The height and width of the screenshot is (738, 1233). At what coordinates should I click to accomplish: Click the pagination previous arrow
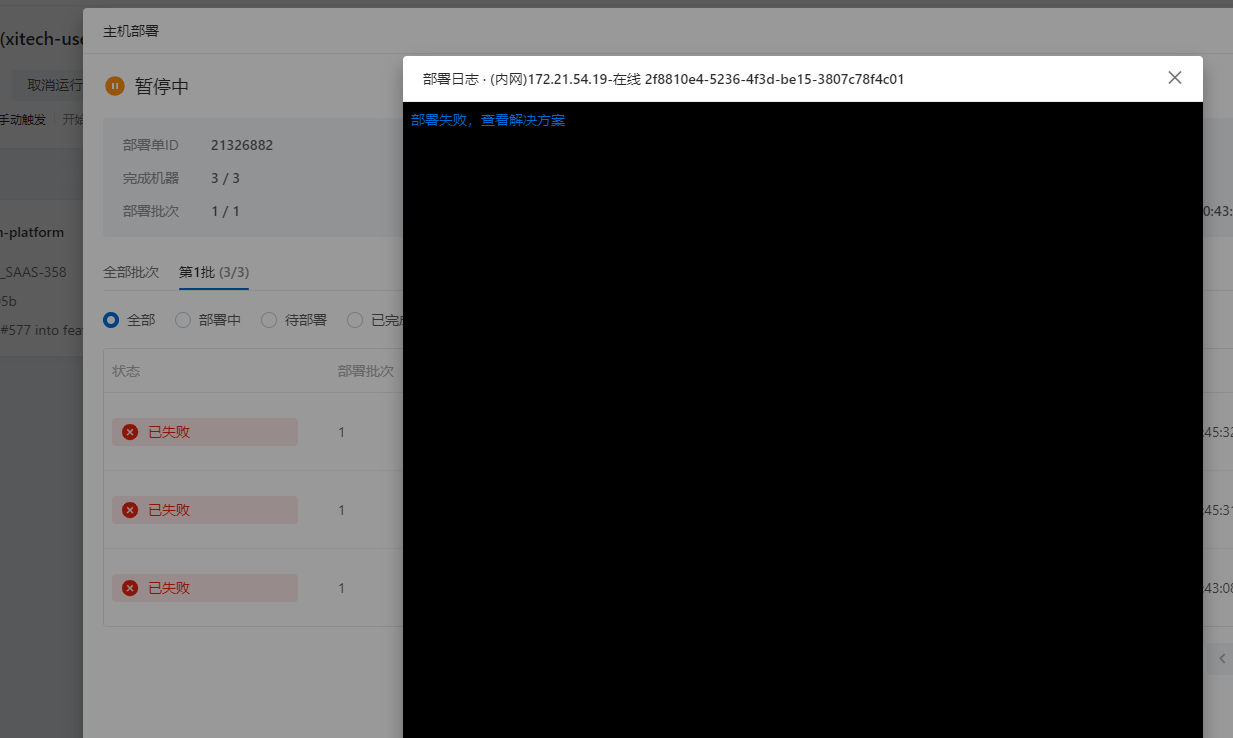point(1221,658)
